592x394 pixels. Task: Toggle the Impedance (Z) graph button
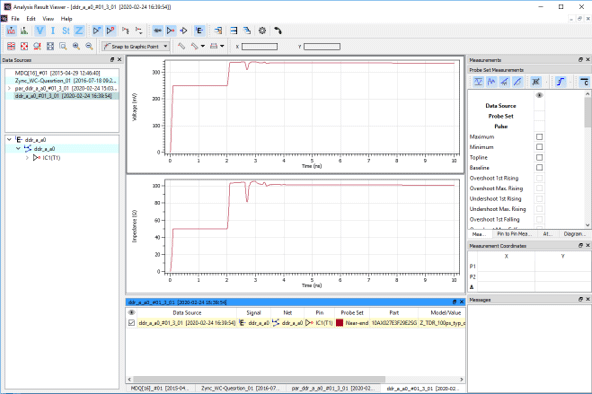point(79,31)
